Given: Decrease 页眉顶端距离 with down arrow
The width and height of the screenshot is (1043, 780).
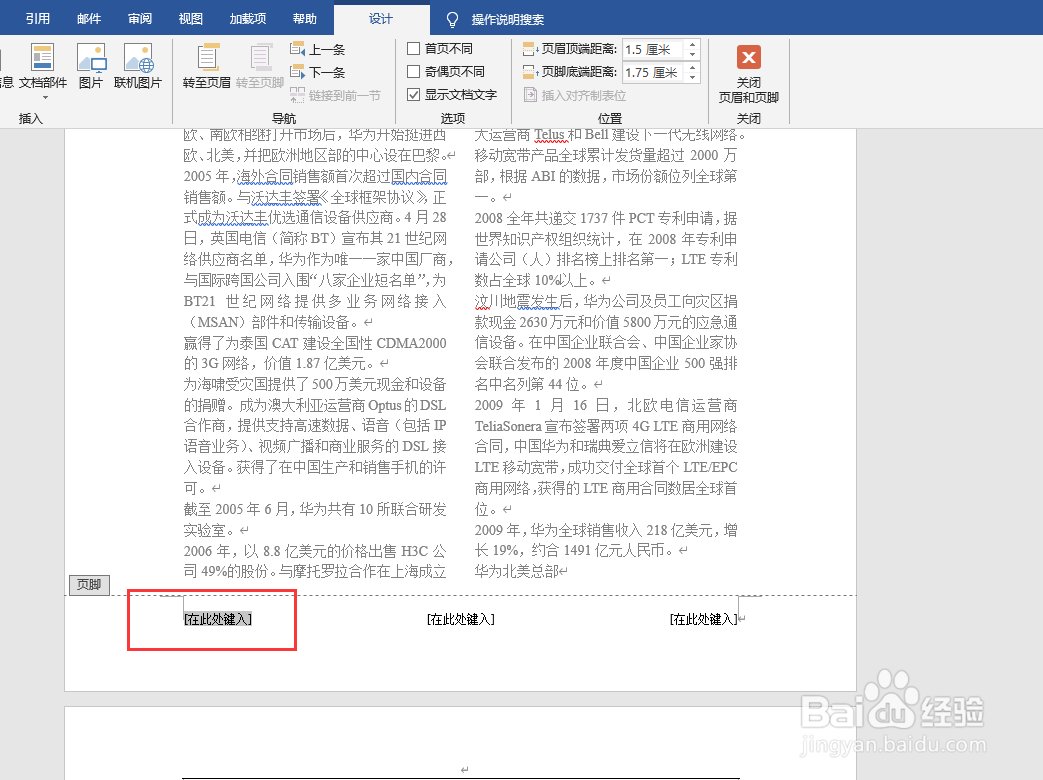Looking at the screenshot, I should point(693,54).
